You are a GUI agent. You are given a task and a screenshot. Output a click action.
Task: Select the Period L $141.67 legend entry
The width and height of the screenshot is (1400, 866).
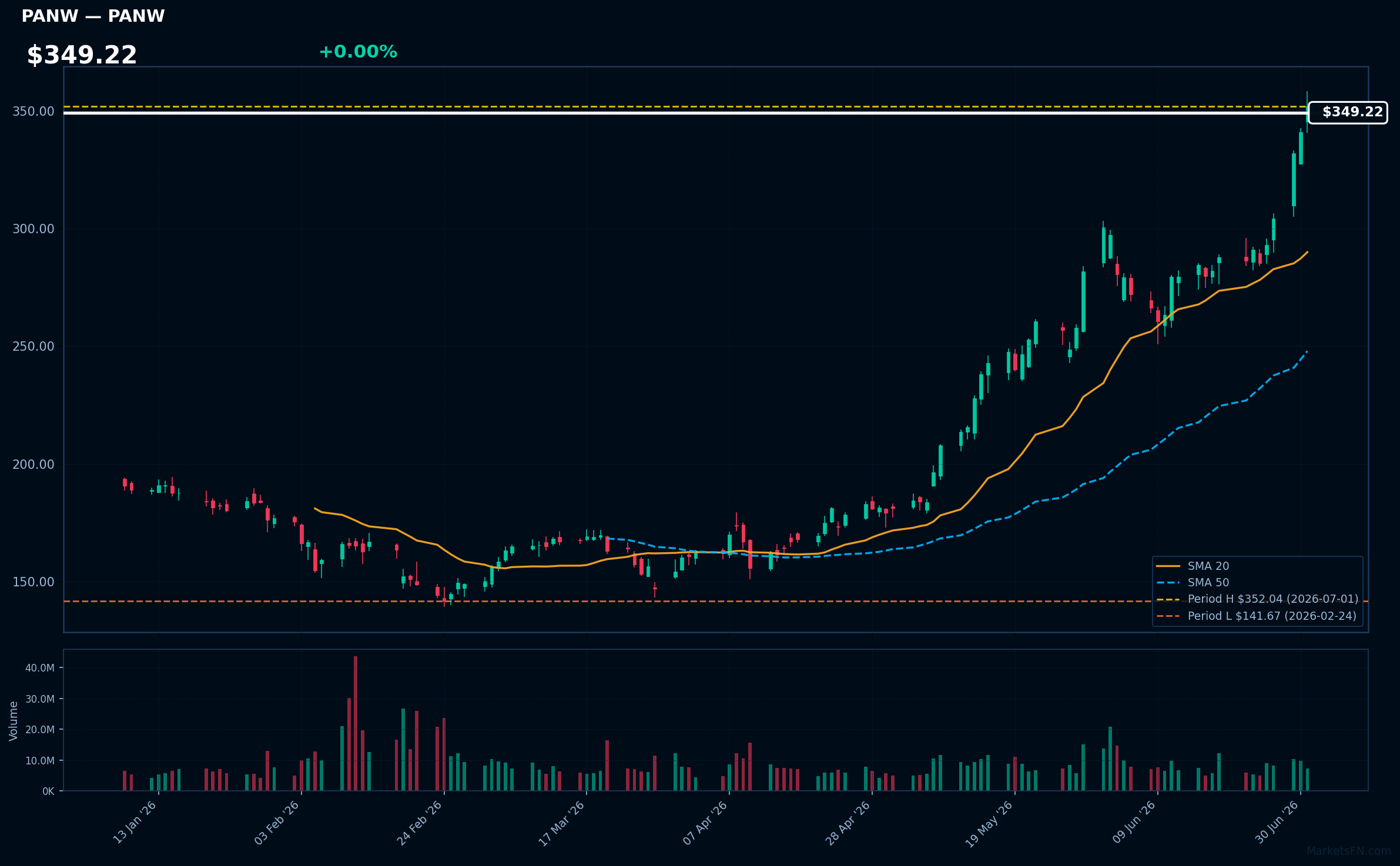pos(1256,616)
